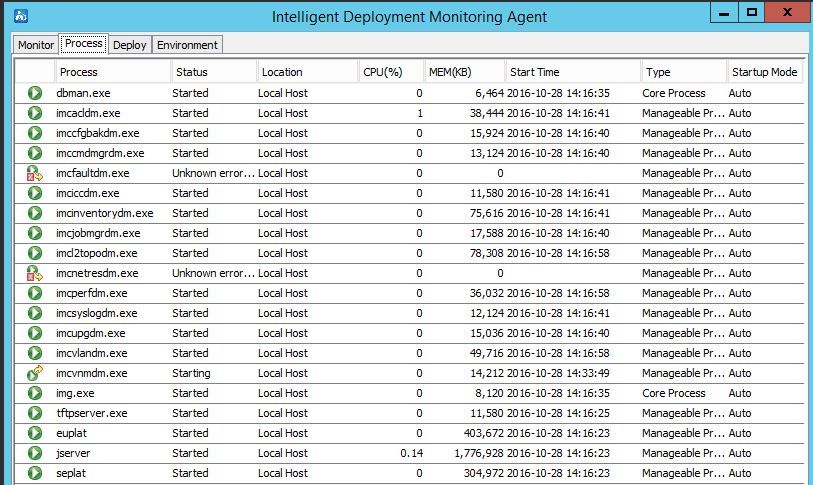Screen dimensions: 813x485
Task: Click the imcvnmdm.exe starting status icon
Action: [x=35, y=373]
